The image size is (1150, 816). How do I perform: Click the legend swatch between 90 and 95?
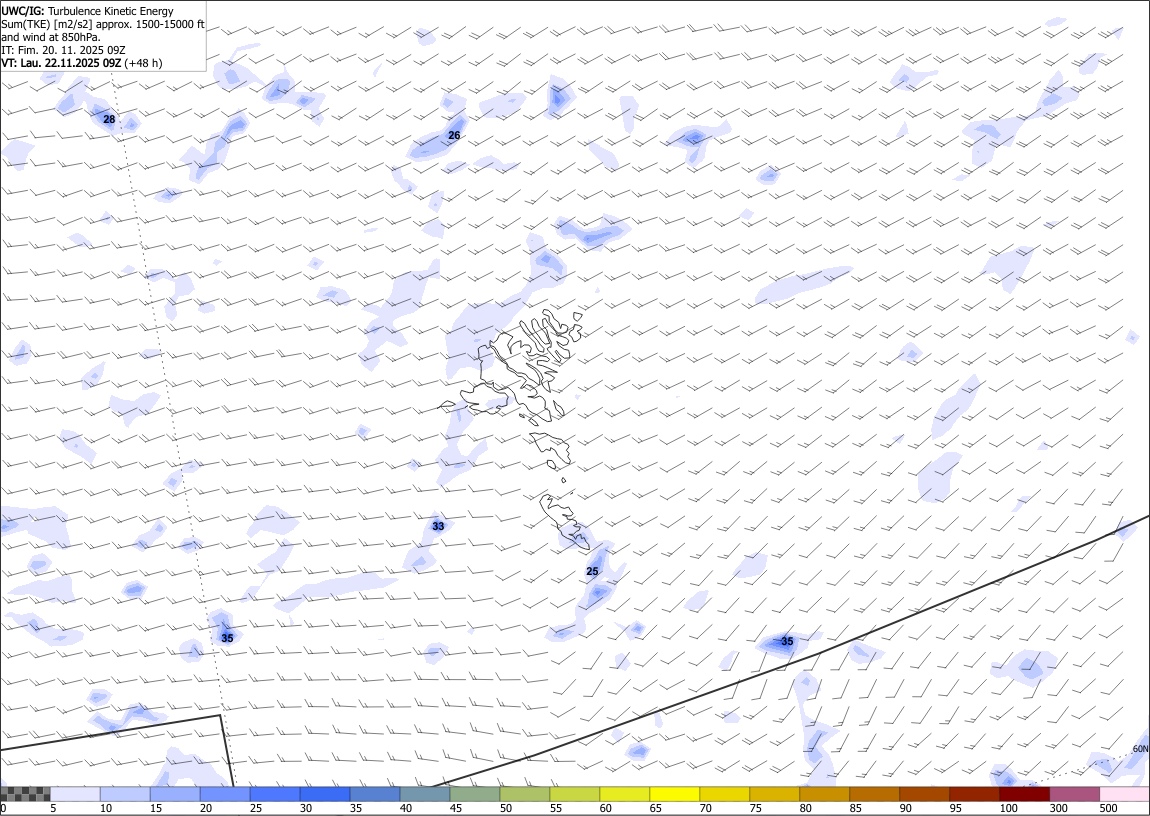[923, 794]
